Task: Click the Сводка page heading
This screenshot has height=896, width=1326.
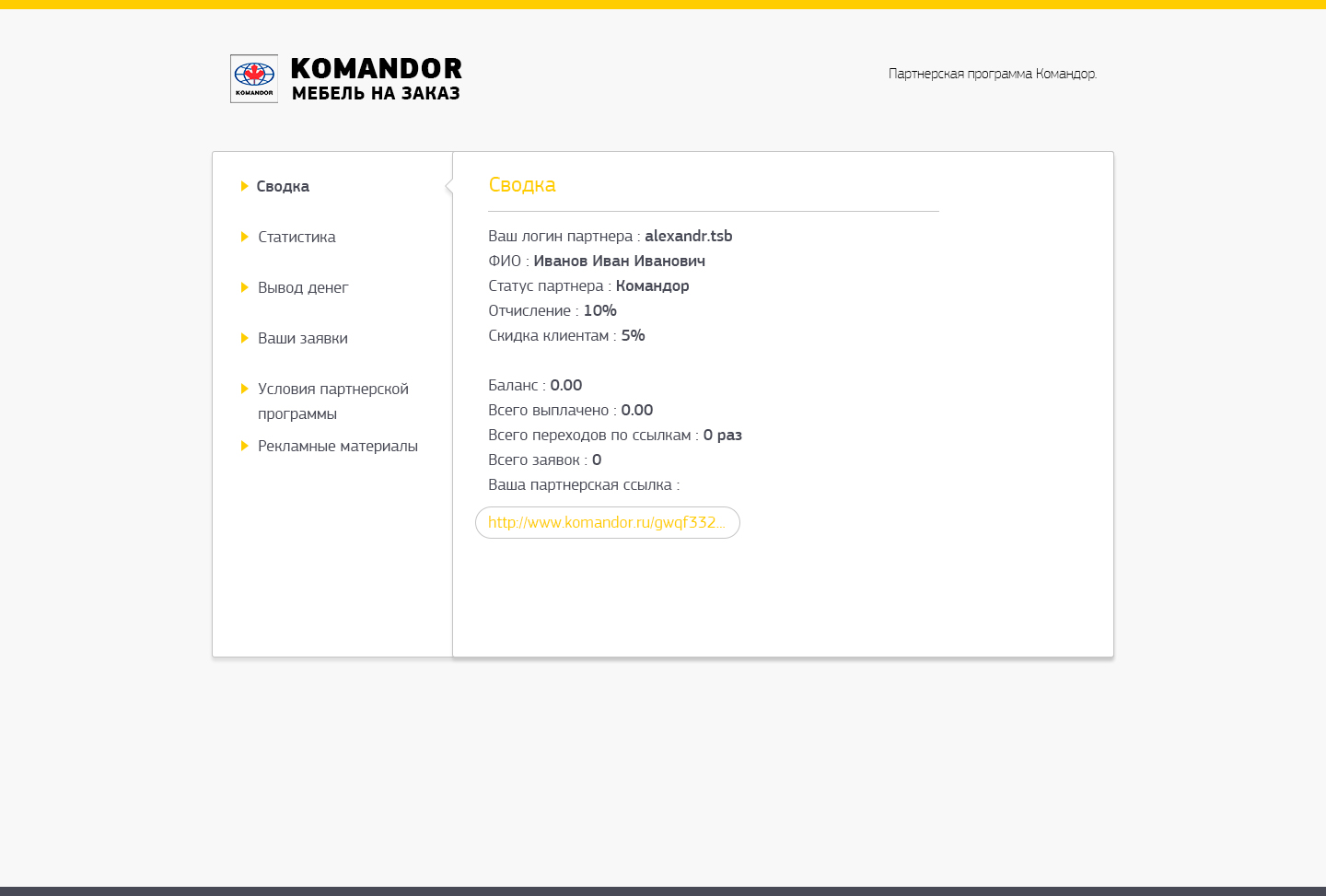Action: [x=522, y=184]
